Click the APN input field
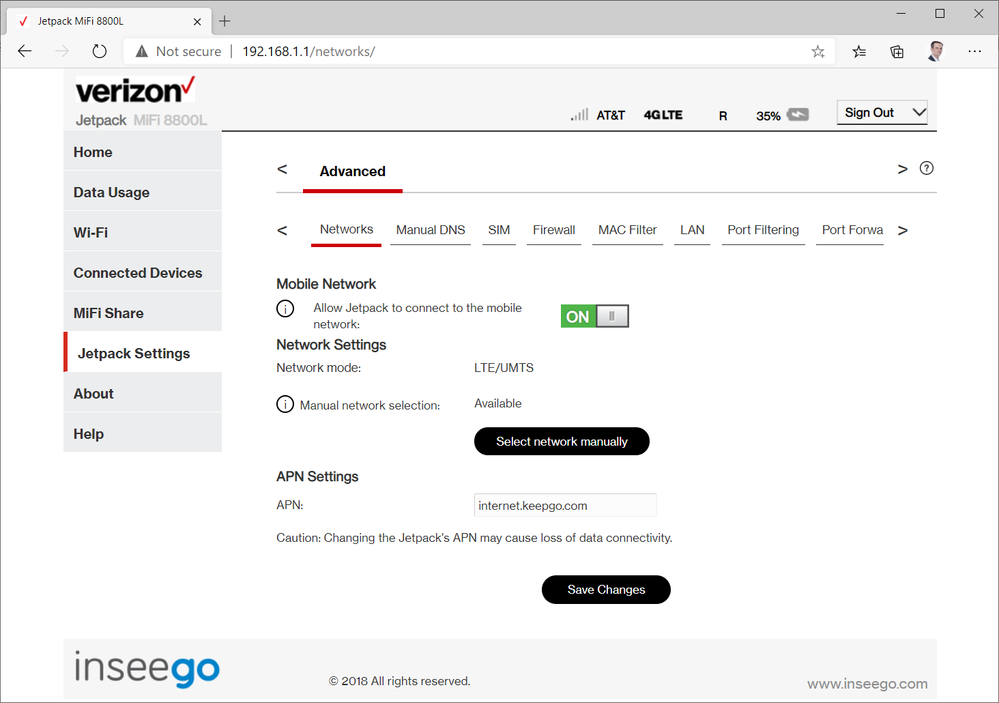 click(565, 505)
